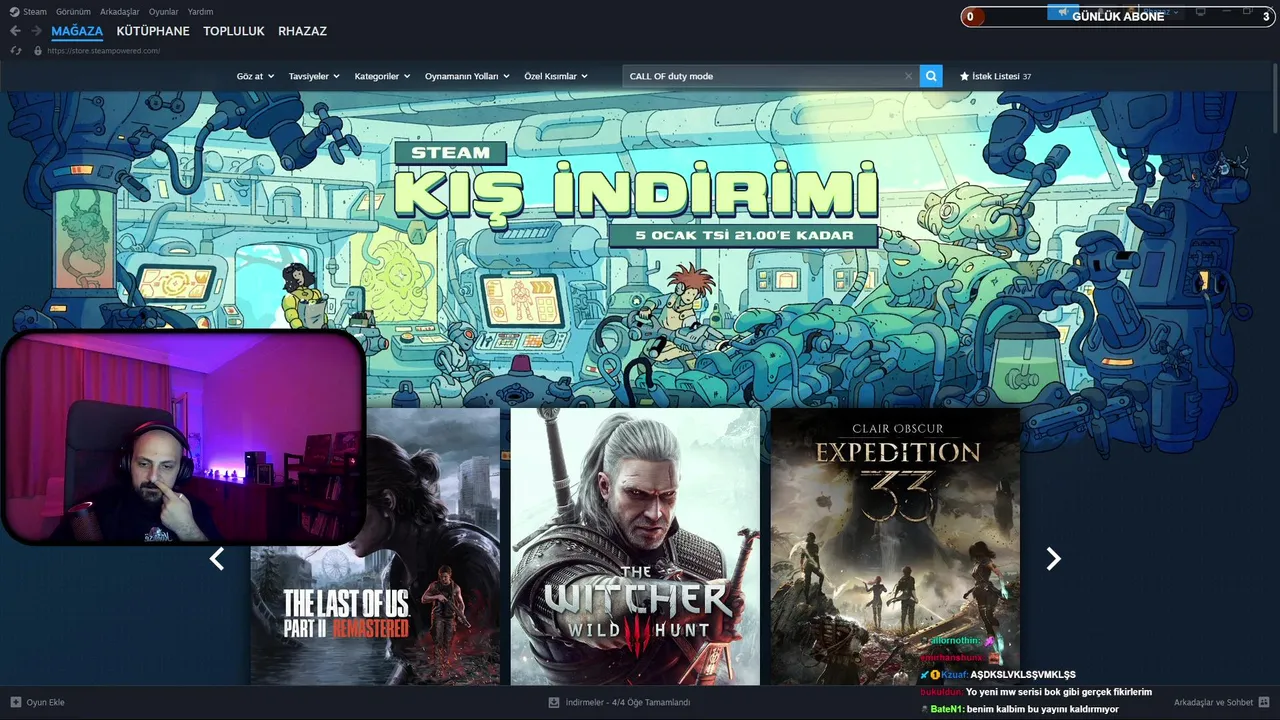This screenshot has width=1280, height=720.
Task: Click the Steam logo icon top left
Action: [x=14, y=12]
